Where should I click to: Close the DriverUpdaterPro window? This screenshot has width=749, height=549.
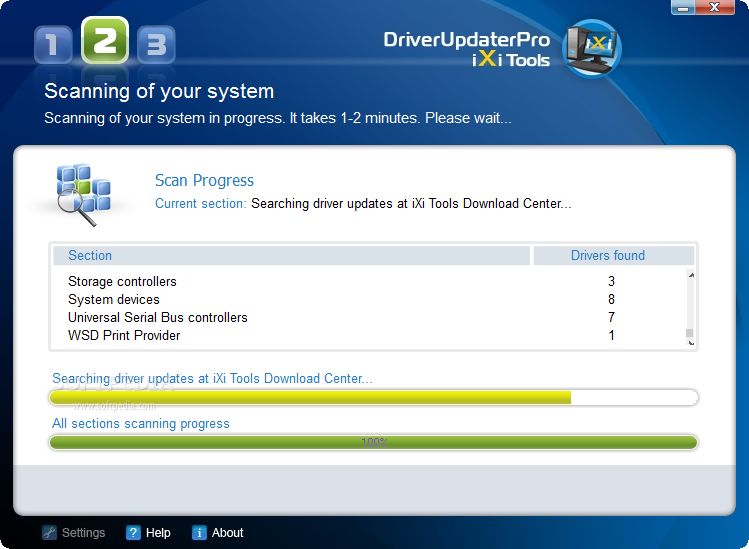pos(715,7)
